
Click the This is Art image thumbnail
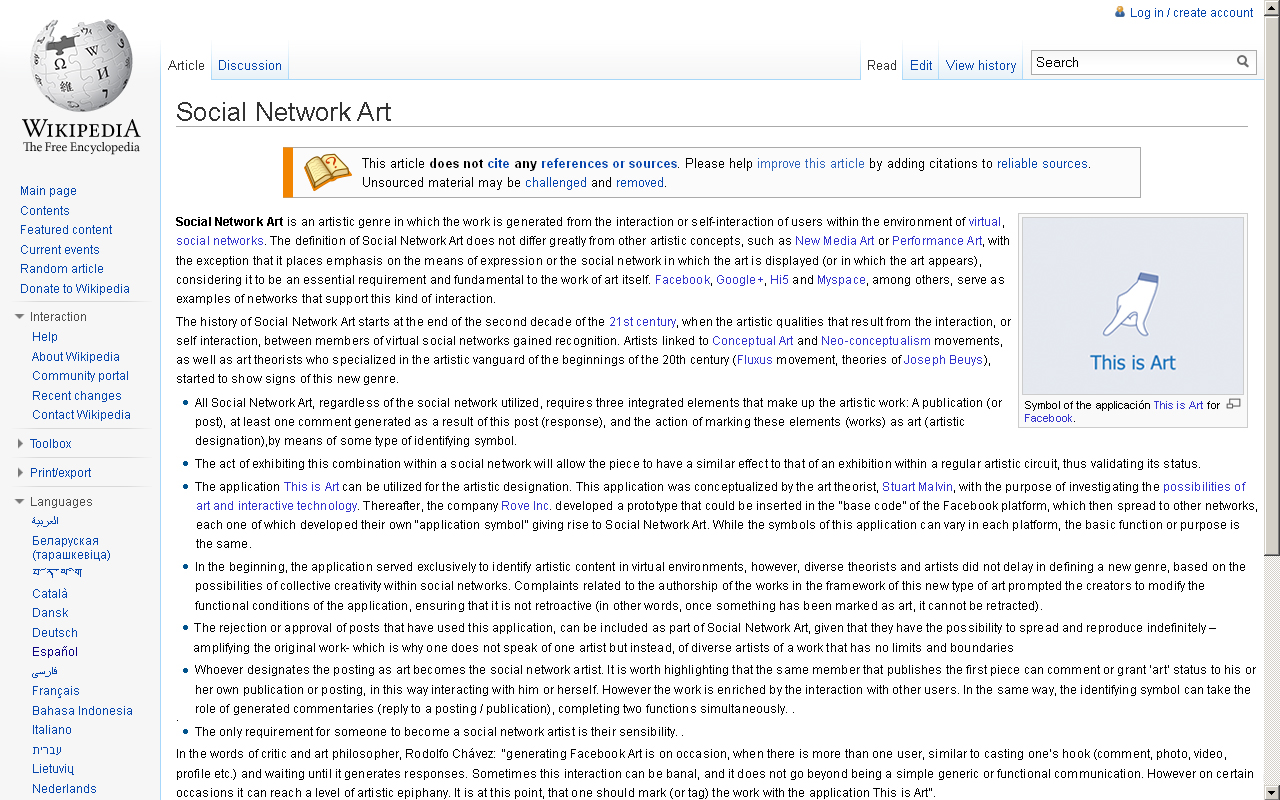1132,303
